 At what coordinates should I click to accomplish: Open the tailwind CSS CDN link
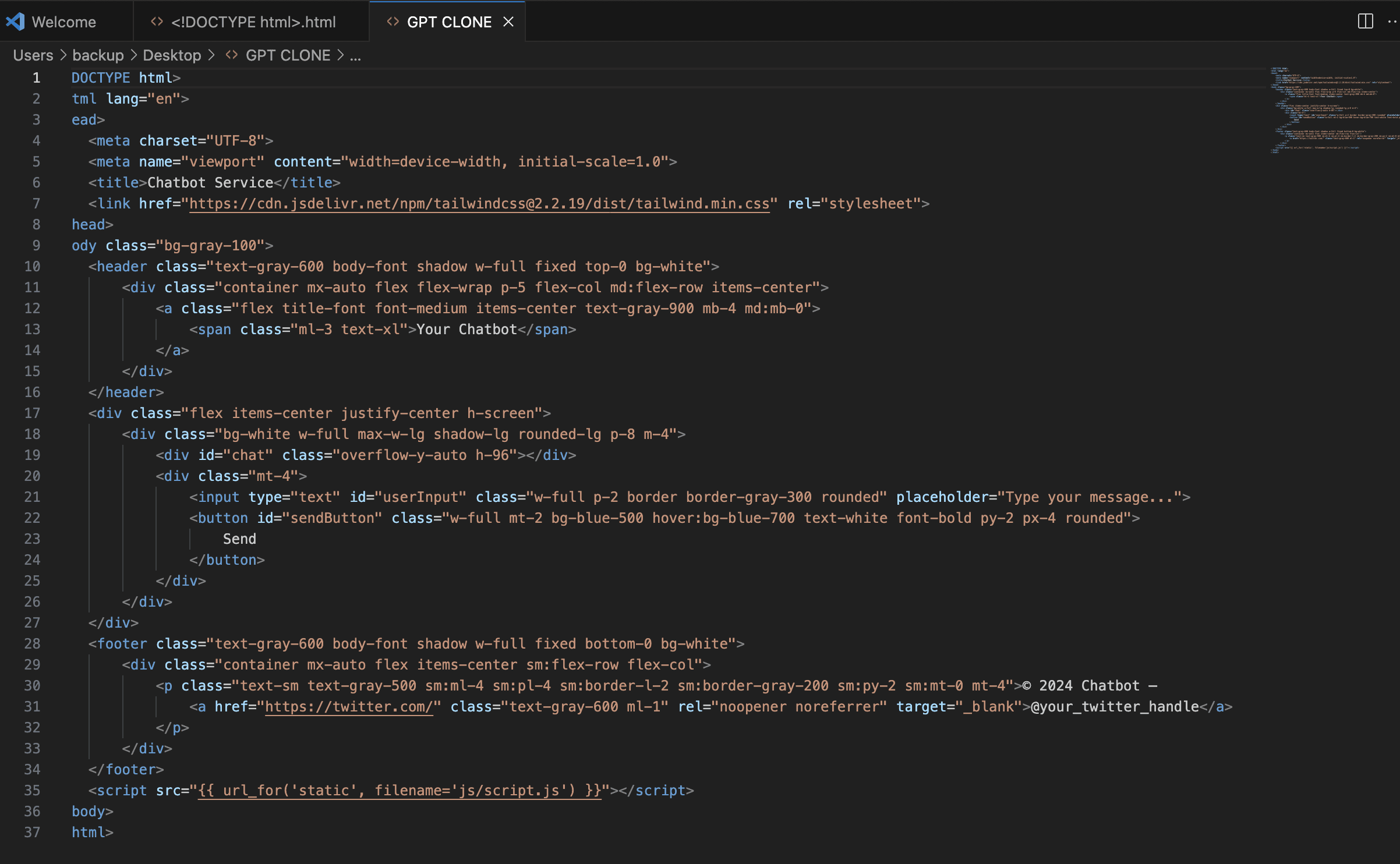pyautogui.click(x=479, y=204)
